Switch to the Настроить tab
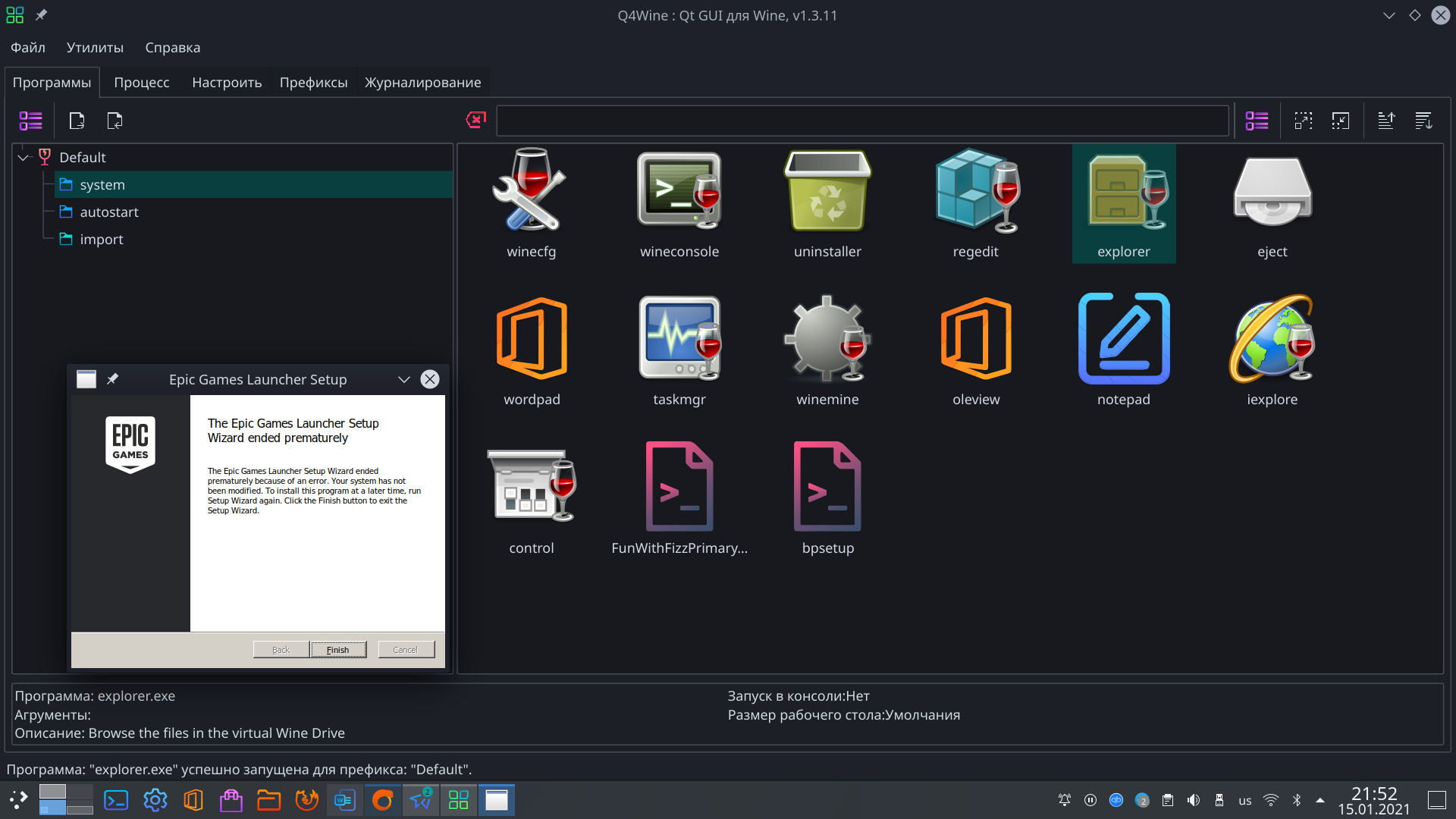The height and width of the screenshot is (819, 1456). point(227,82)
